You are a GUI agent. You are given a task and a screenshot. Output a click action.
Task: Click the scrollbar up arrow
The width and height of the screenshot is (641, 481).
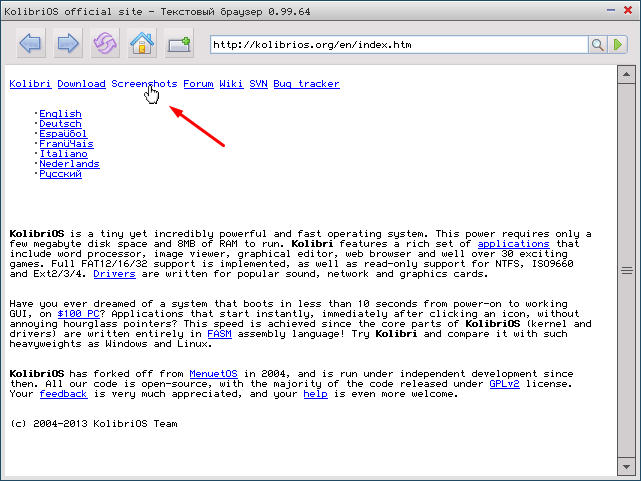point(626,73)
